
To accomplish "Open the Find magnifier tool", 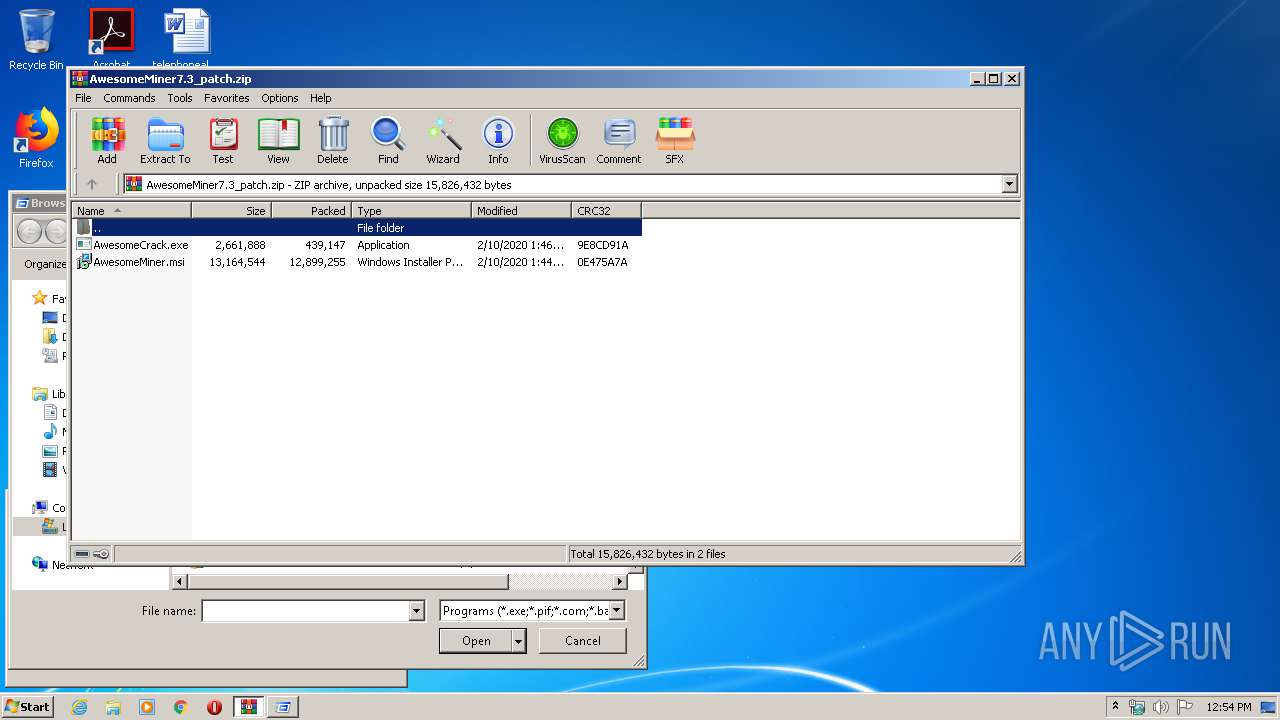I will point(388,140).
